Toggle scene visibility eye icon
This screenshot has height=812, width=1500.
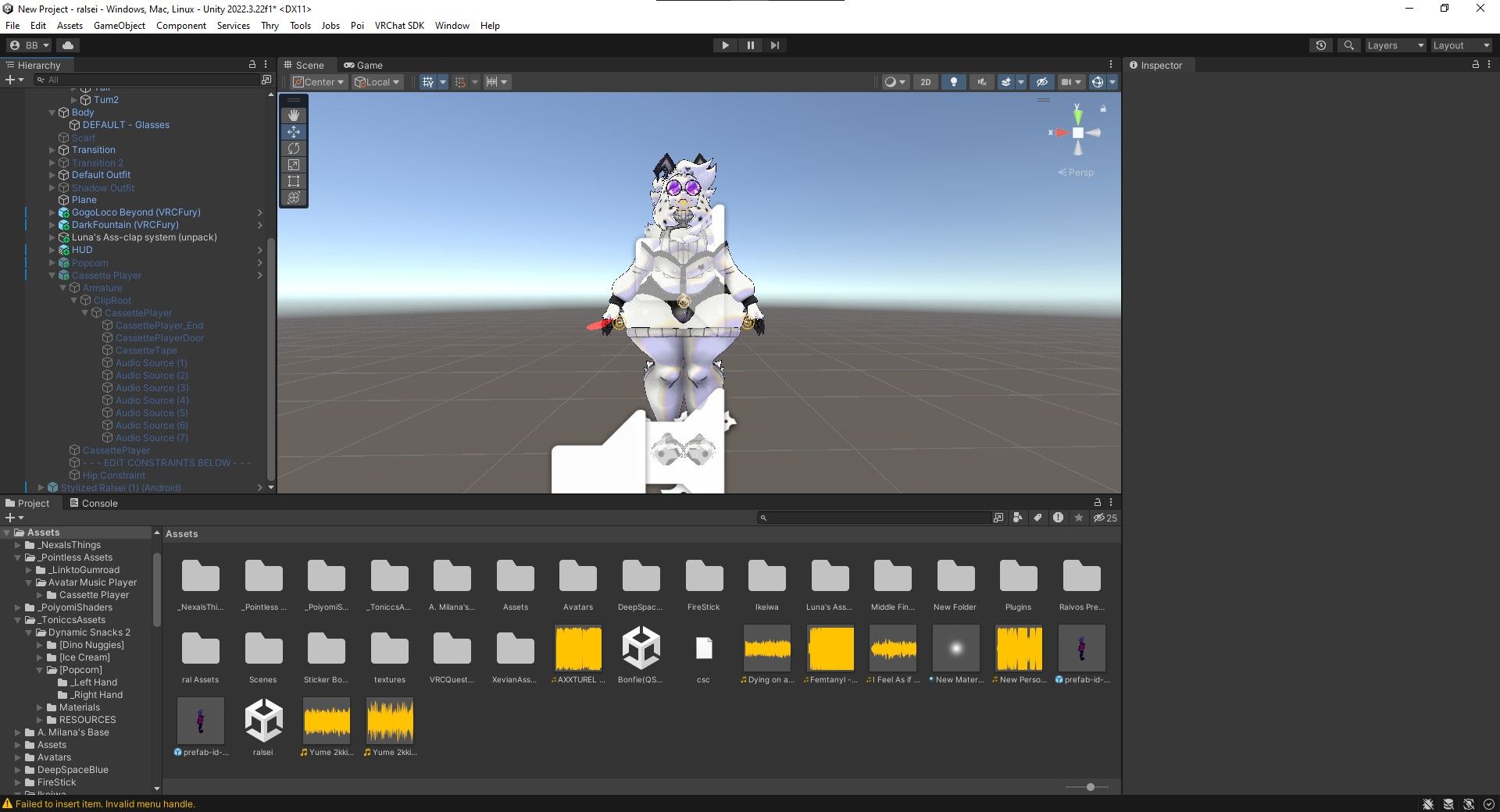(1041, 82)
